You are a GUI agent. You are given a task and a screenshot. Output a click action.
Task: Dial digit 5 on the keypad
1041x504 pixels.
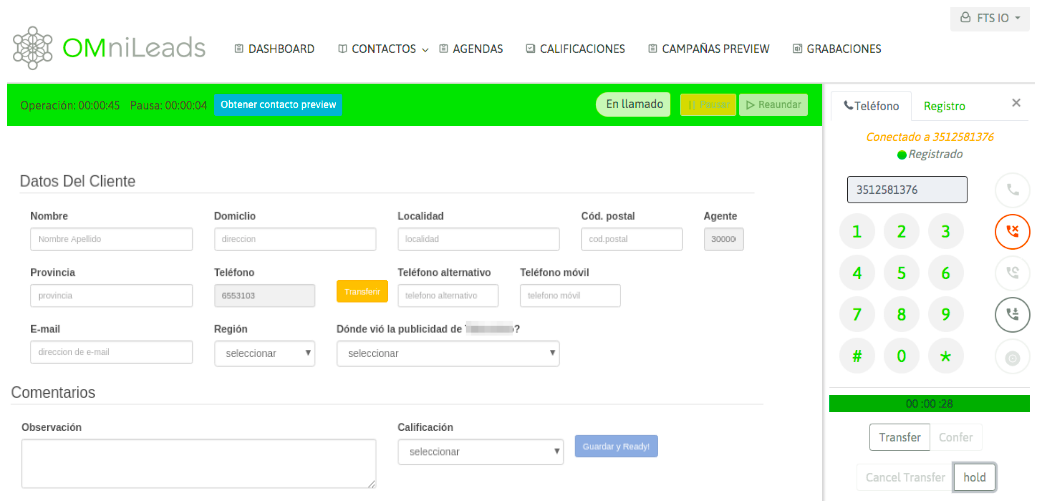tap(901, 273)
